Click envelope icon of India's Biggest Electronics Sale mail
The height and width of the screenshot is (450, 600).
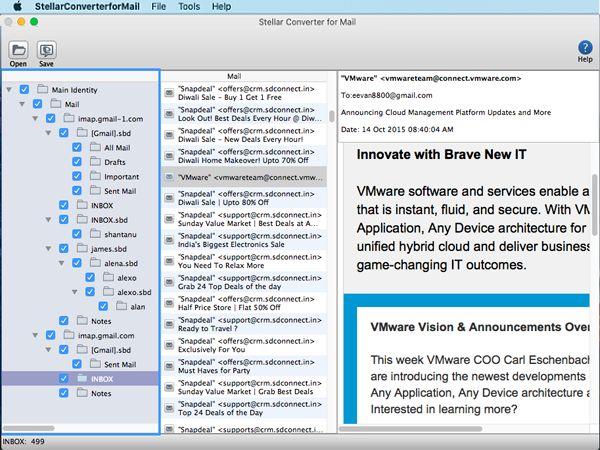(x=169, y=240)
